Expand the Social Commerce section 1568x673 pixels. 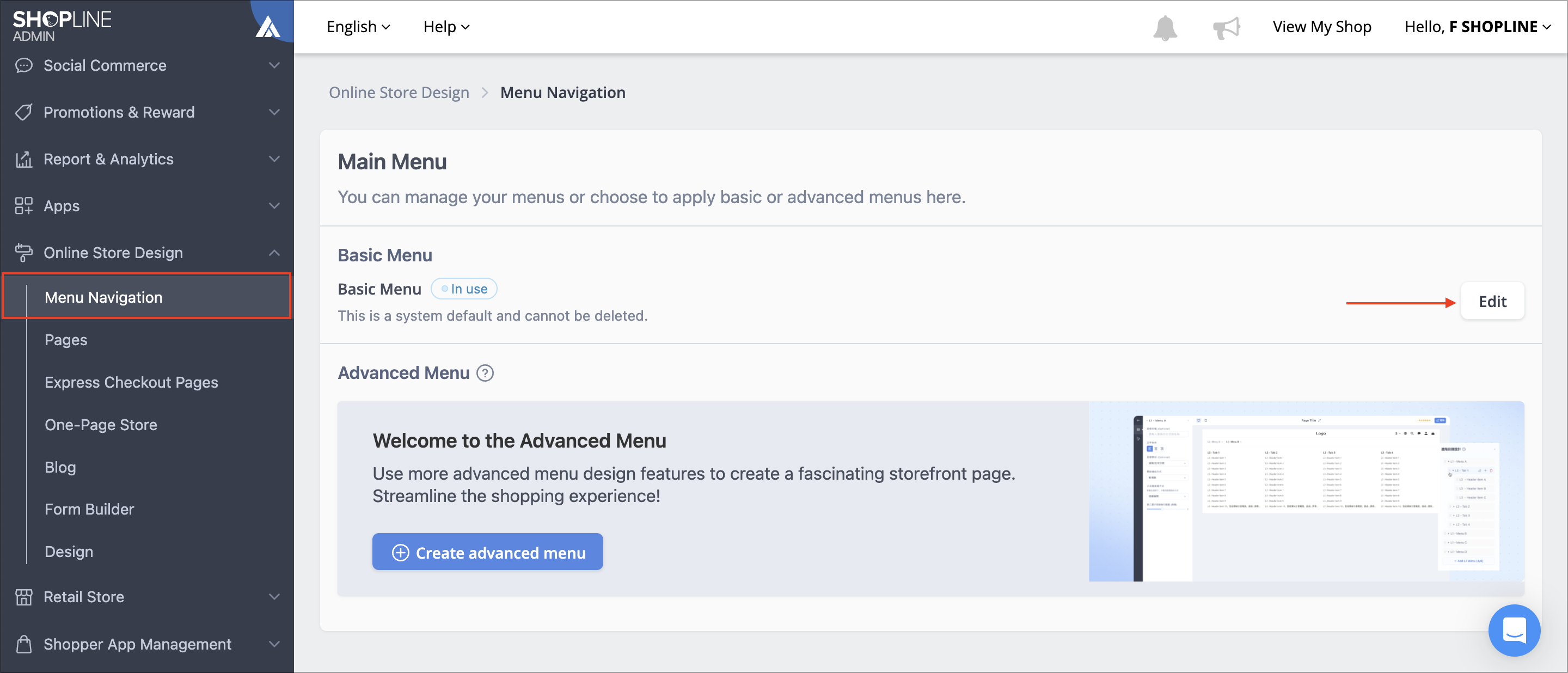(274, 65)
